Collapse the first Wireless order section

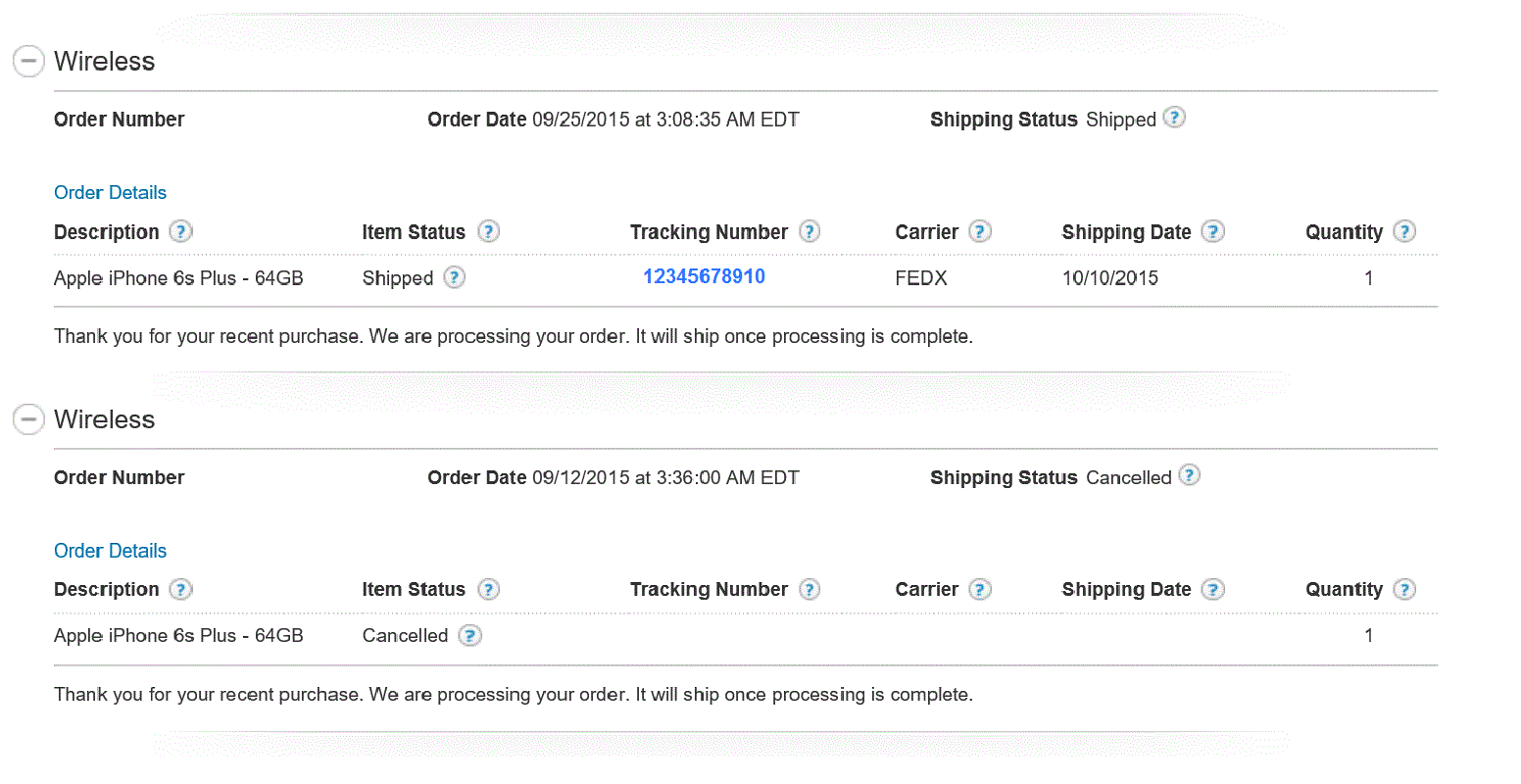28,61
